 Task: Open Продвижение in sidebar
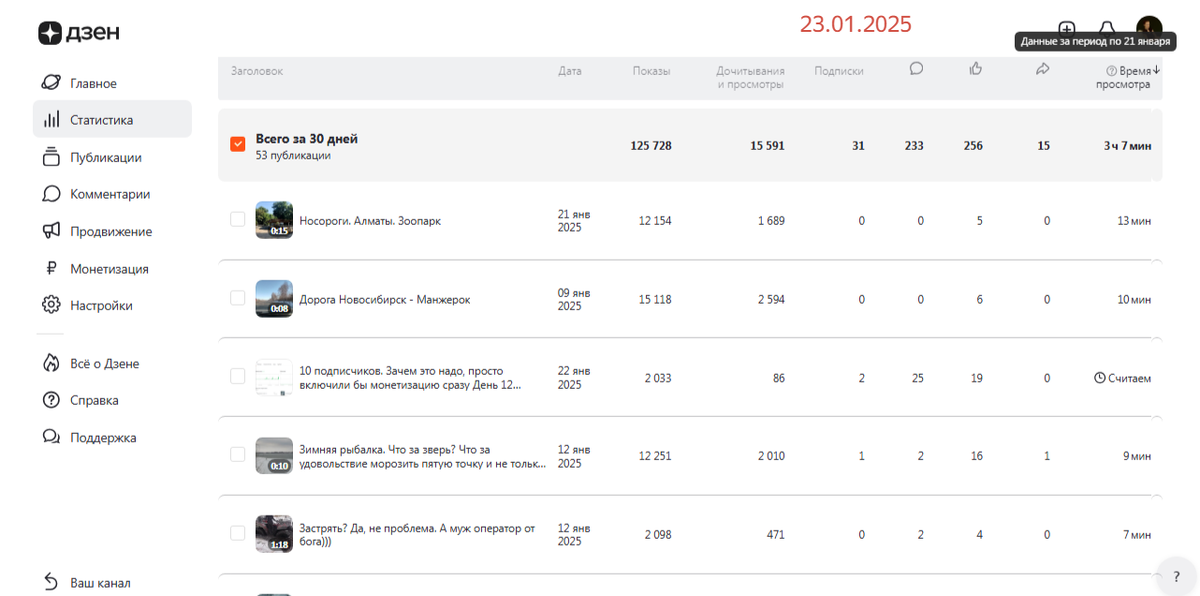click(x=112, y=231)
